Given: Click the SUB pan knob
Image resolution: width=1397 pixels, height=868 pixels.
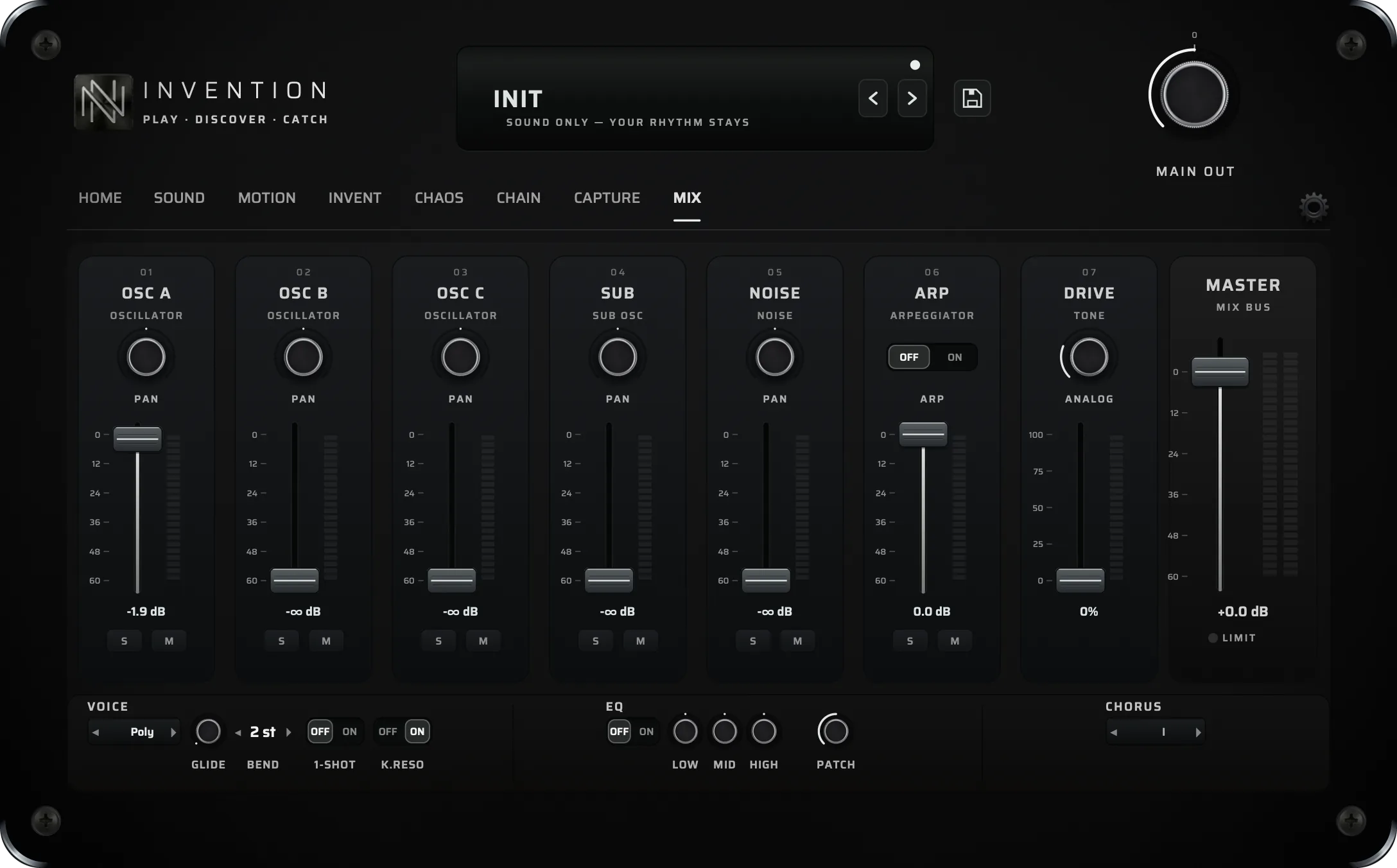Looking at the screenshot, I should click(618, 357).
